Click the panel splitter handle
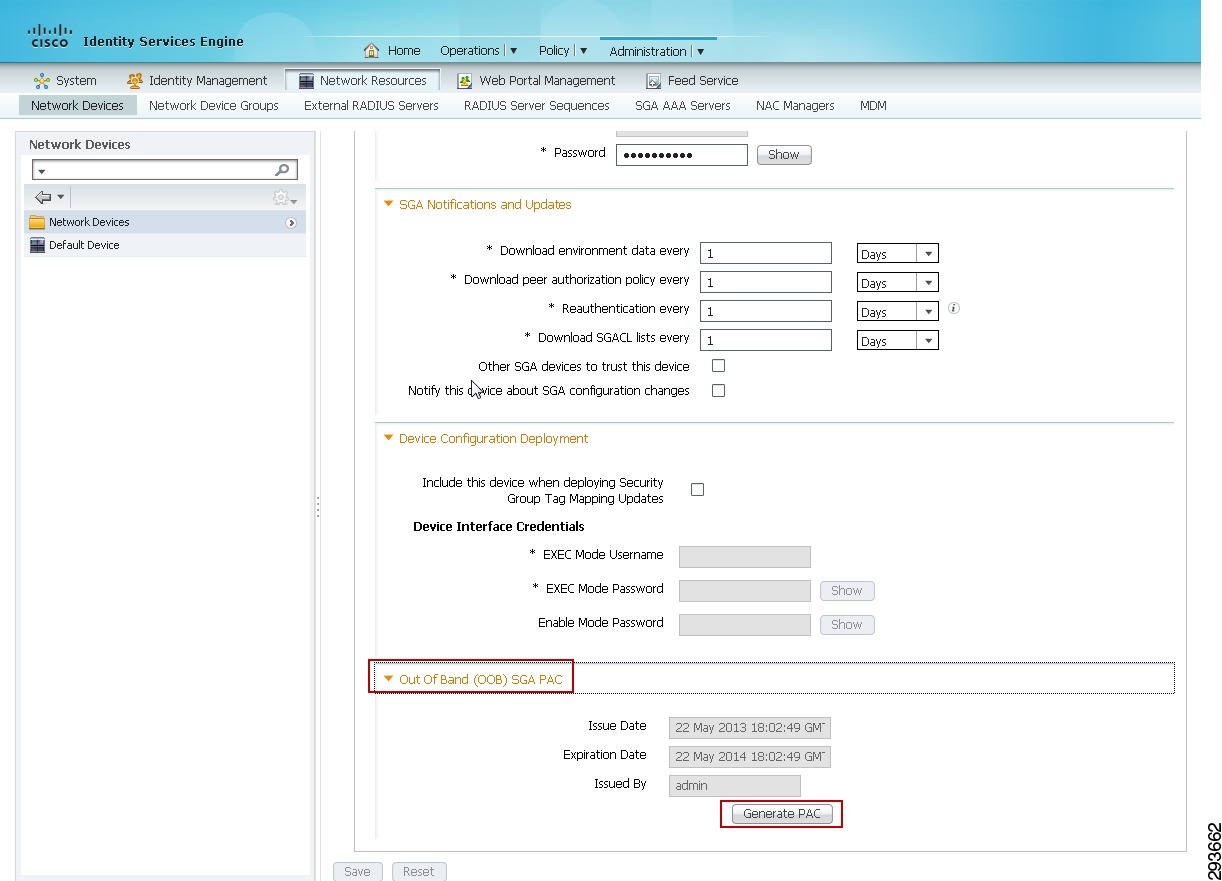 [318, 507]
